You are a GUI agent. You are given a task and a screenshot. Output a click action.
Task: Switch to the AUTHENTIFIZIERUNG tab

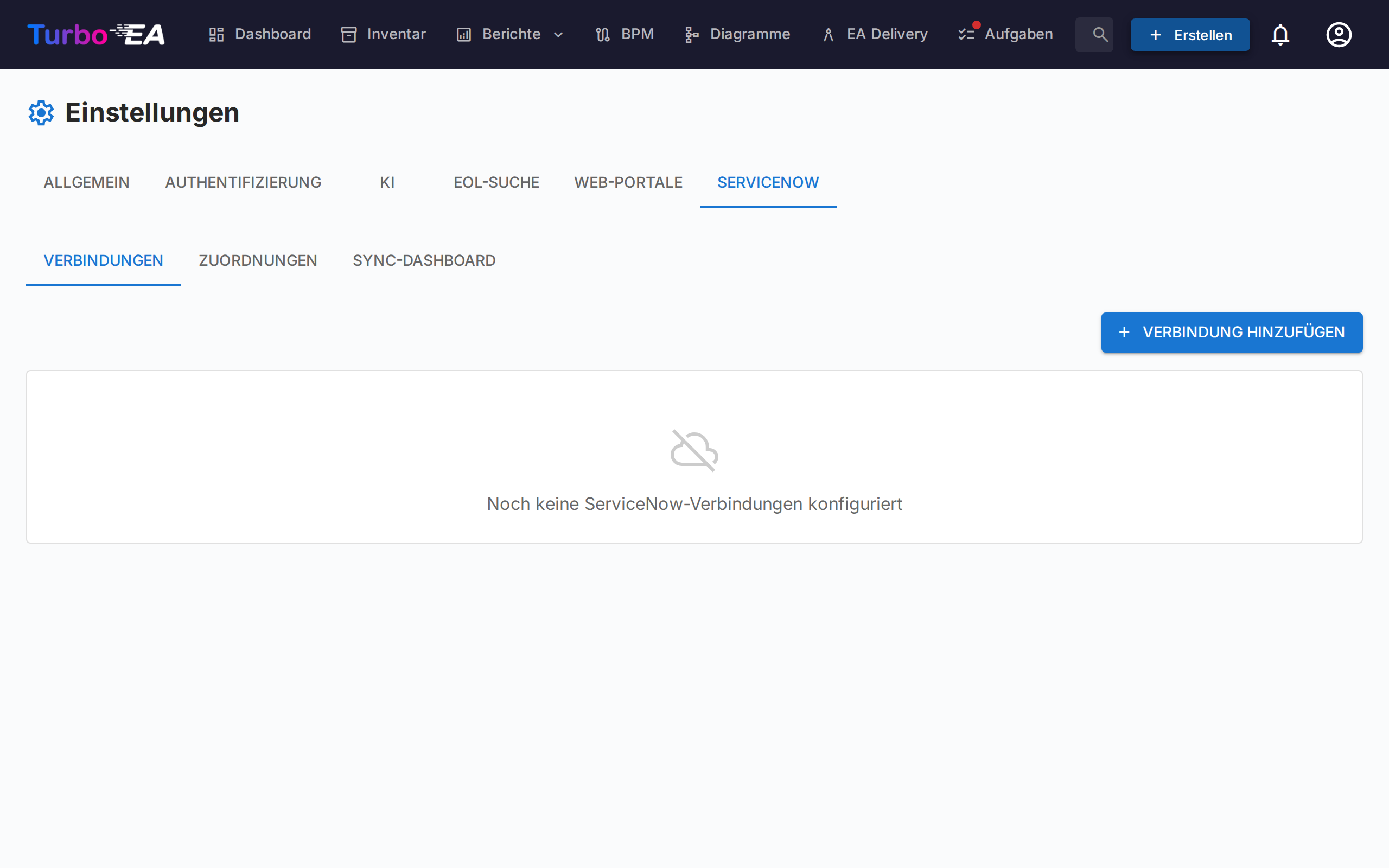click(243, 182)
